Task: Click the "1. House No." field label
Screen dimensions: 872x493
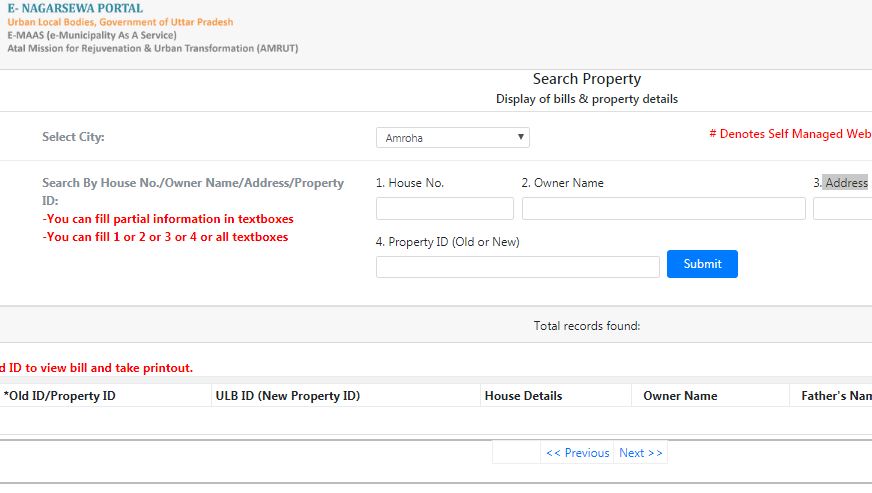Action: tap(410, 183)
